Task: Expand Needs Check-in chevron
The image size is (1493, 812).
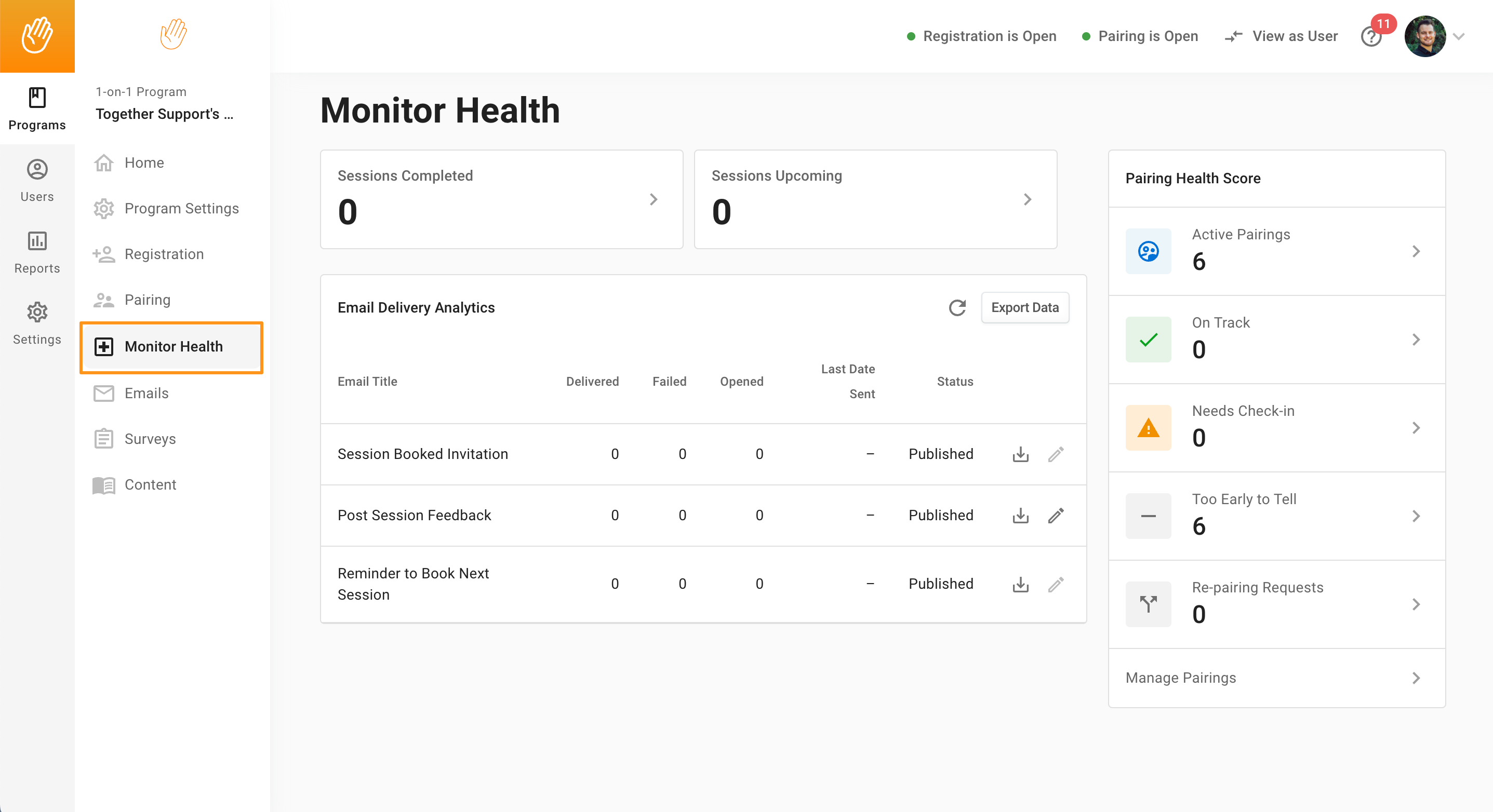Action: (1415, 428)
